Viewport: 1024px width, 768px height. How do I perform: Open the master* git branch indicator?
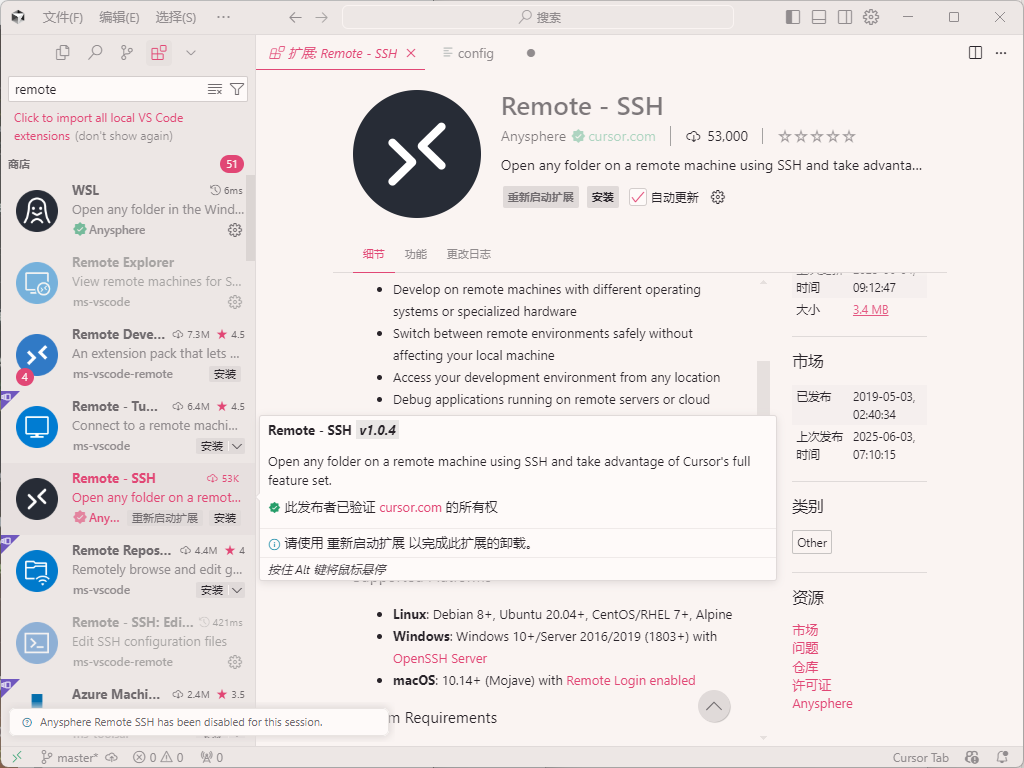point(69,758)
